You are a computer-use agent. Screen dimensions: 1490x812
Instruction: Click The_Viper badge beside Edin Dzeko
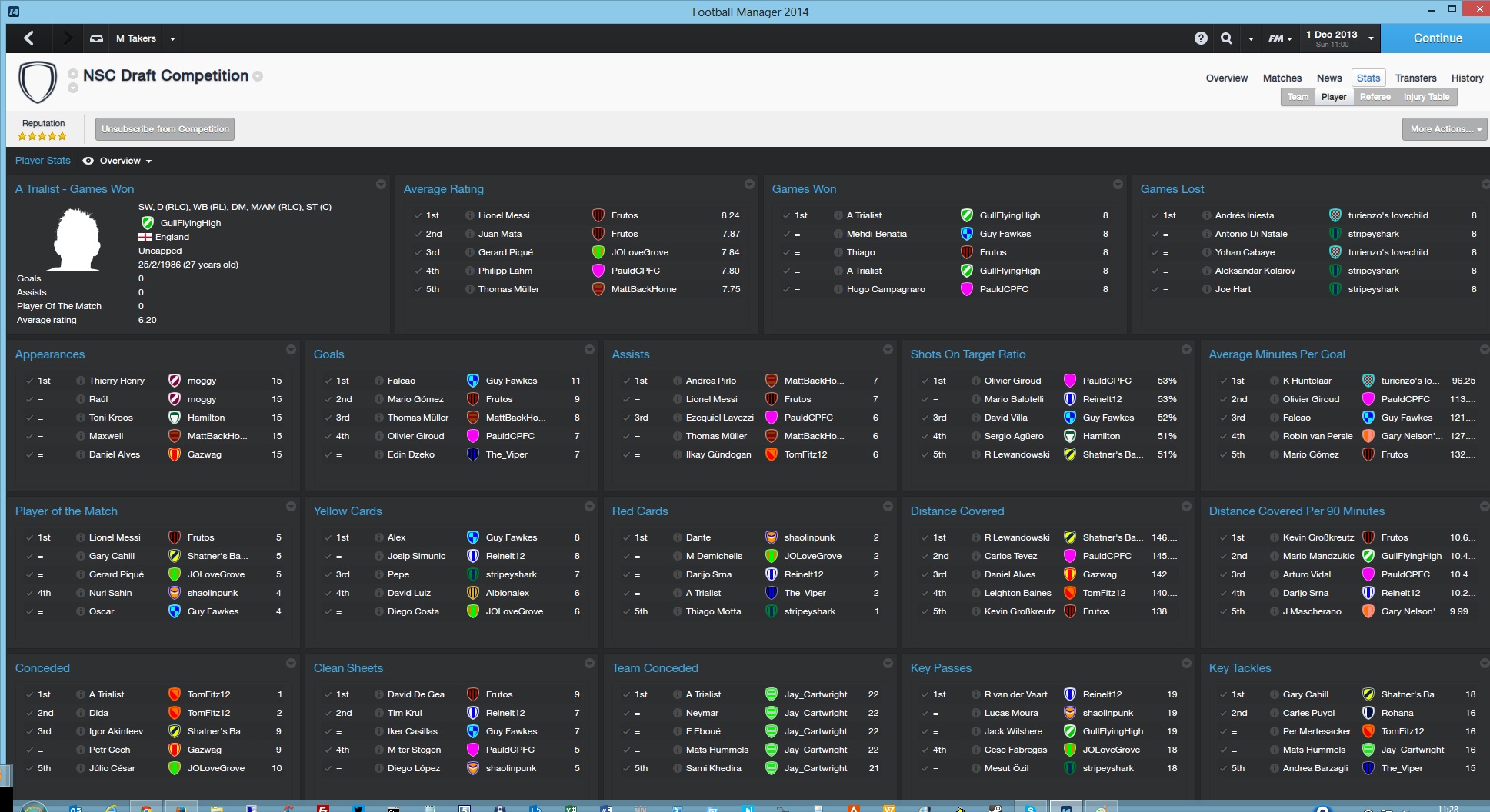[x=472, y=454]
